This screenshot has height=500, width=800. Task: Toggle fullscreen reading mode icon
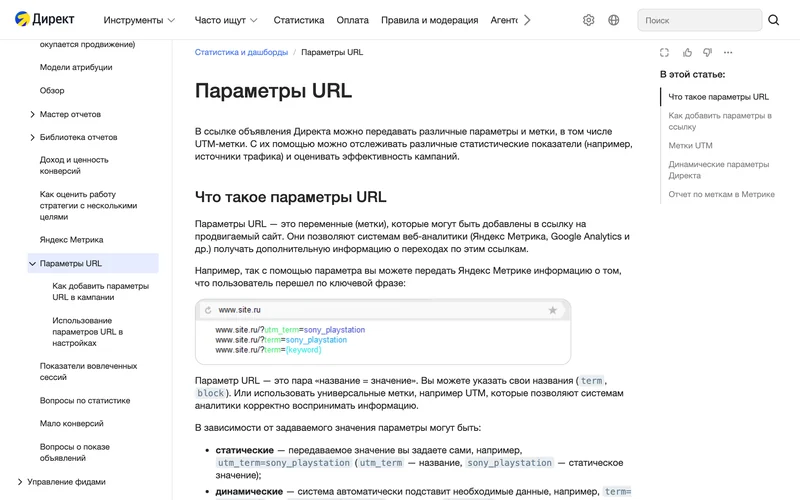click(x=664, y=53)
